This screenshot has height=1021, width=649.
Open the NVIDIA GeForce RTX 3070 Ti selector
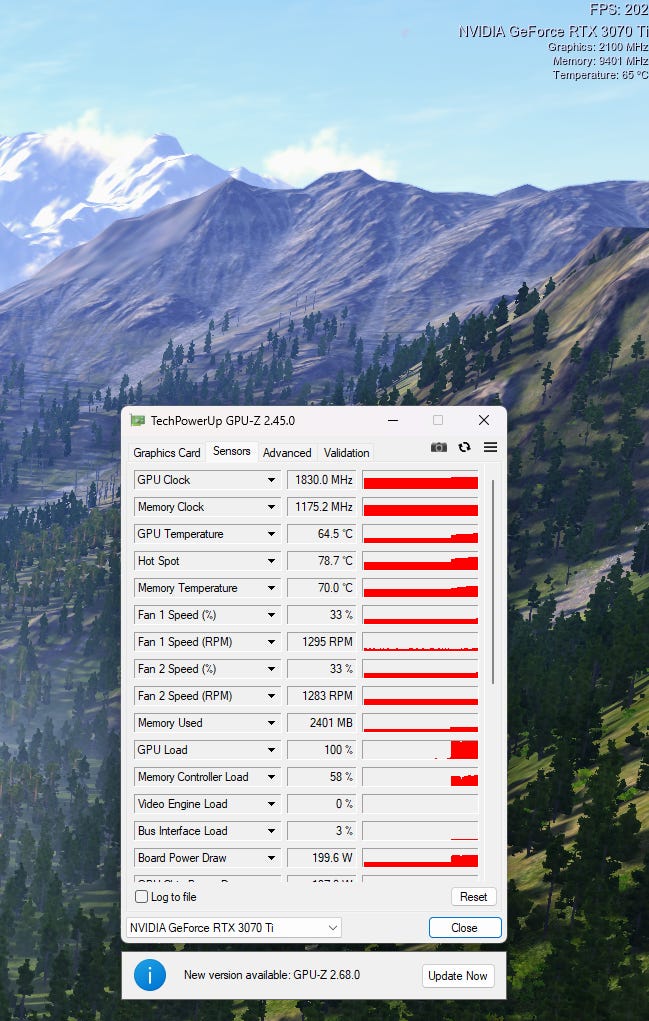coord(234,927)
